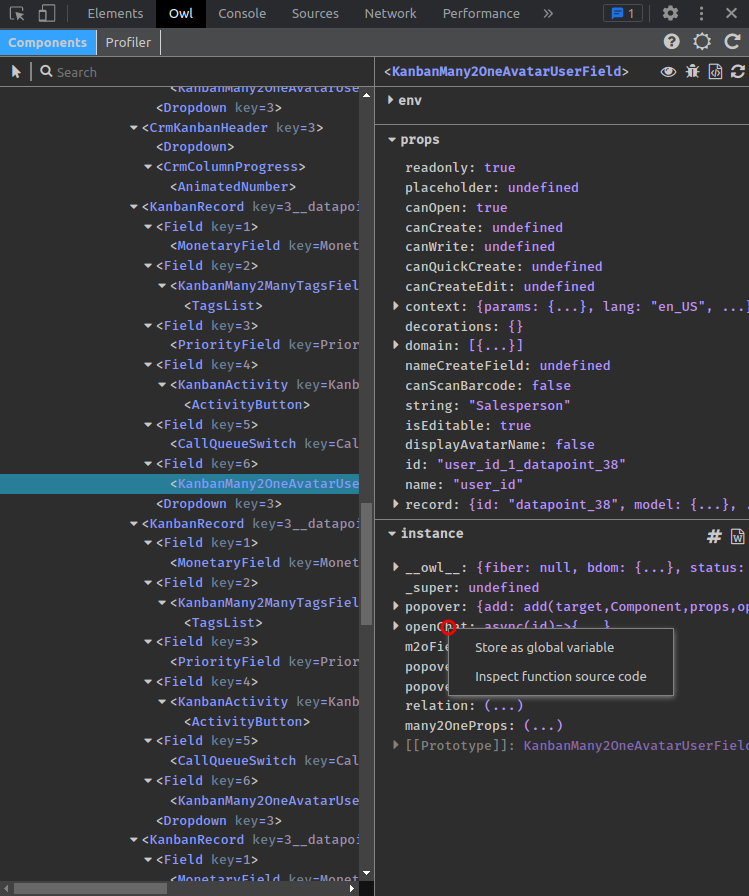Choose Inspect function source code
Viewport: 749px width, 896px height.
tap(560, 677)
